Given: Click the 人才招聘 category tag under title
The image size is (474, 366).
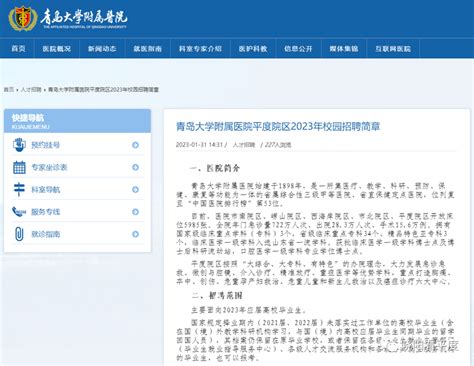Looking at the screenshot, I should pos(244,145).
